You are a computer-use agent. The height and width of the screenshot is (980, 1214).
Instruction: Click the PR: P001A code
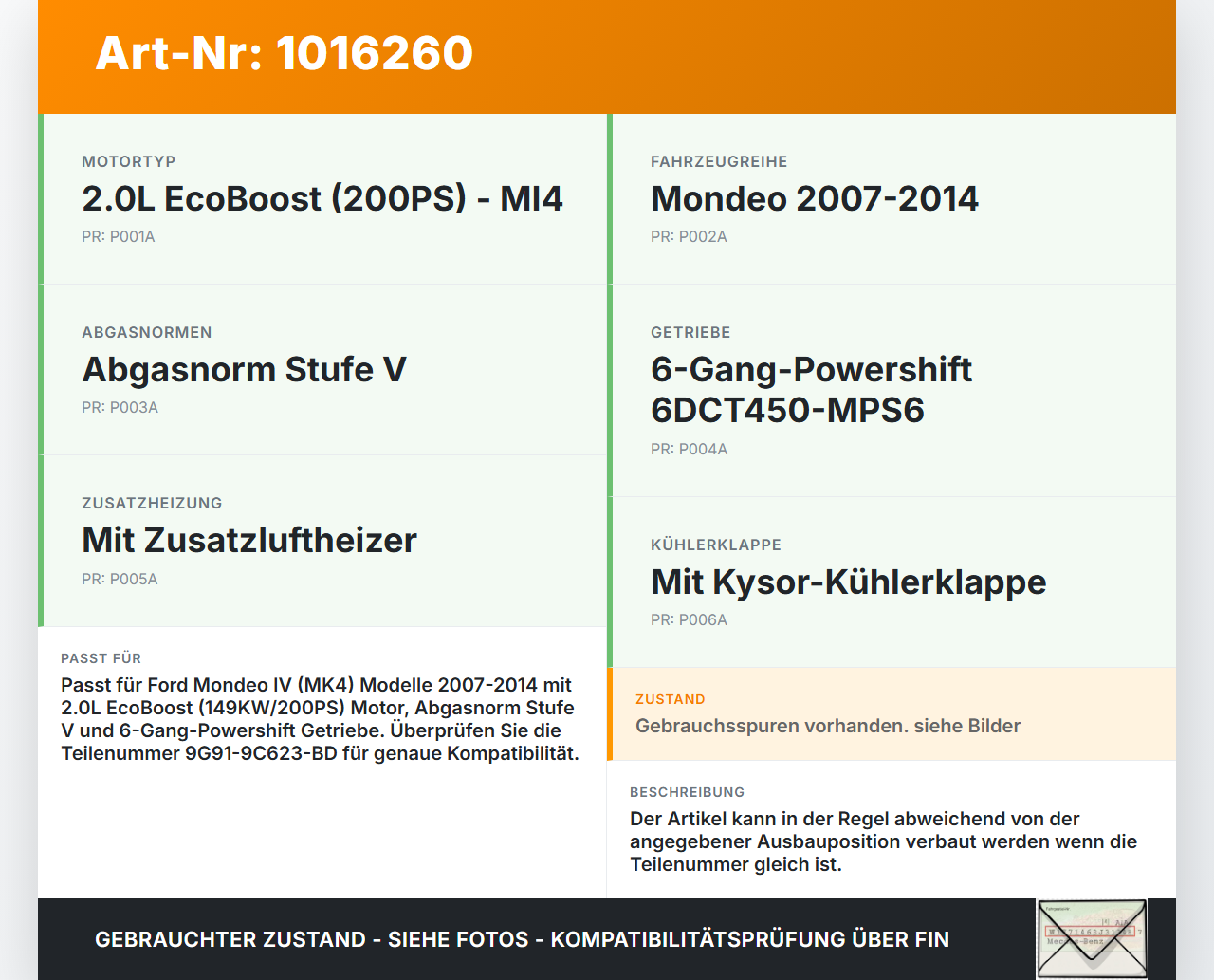pyautogui.click(x=119, y=237)
